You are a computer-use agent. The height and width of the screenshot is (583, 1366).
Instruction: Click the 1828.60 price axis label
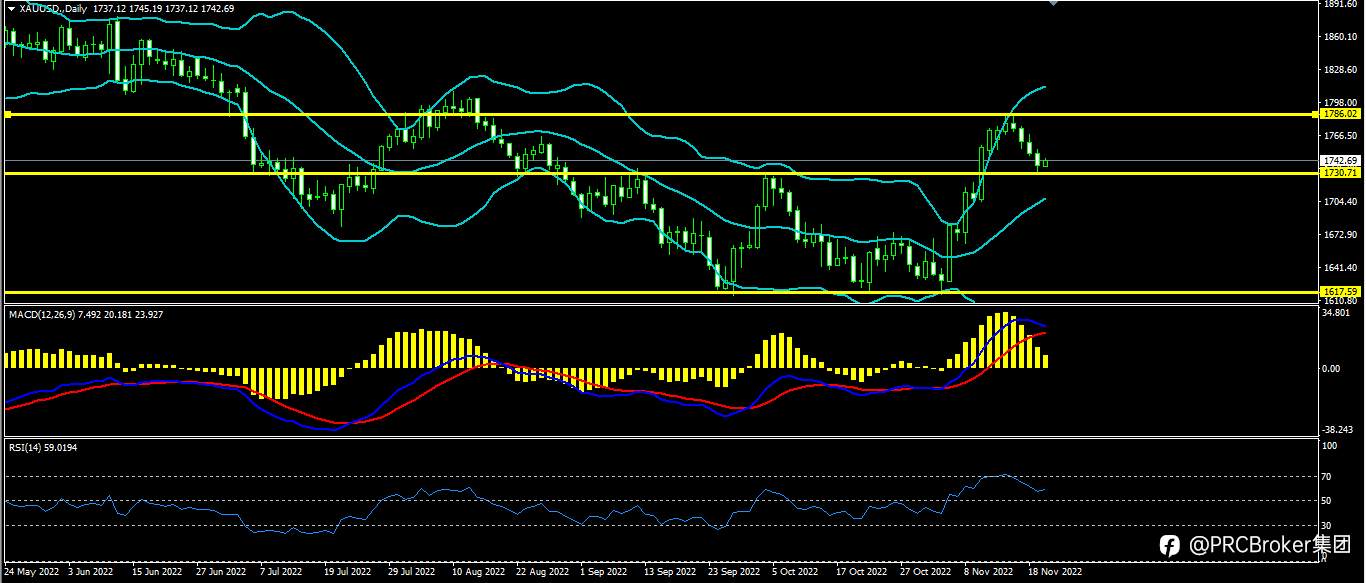click(1339, 70)
